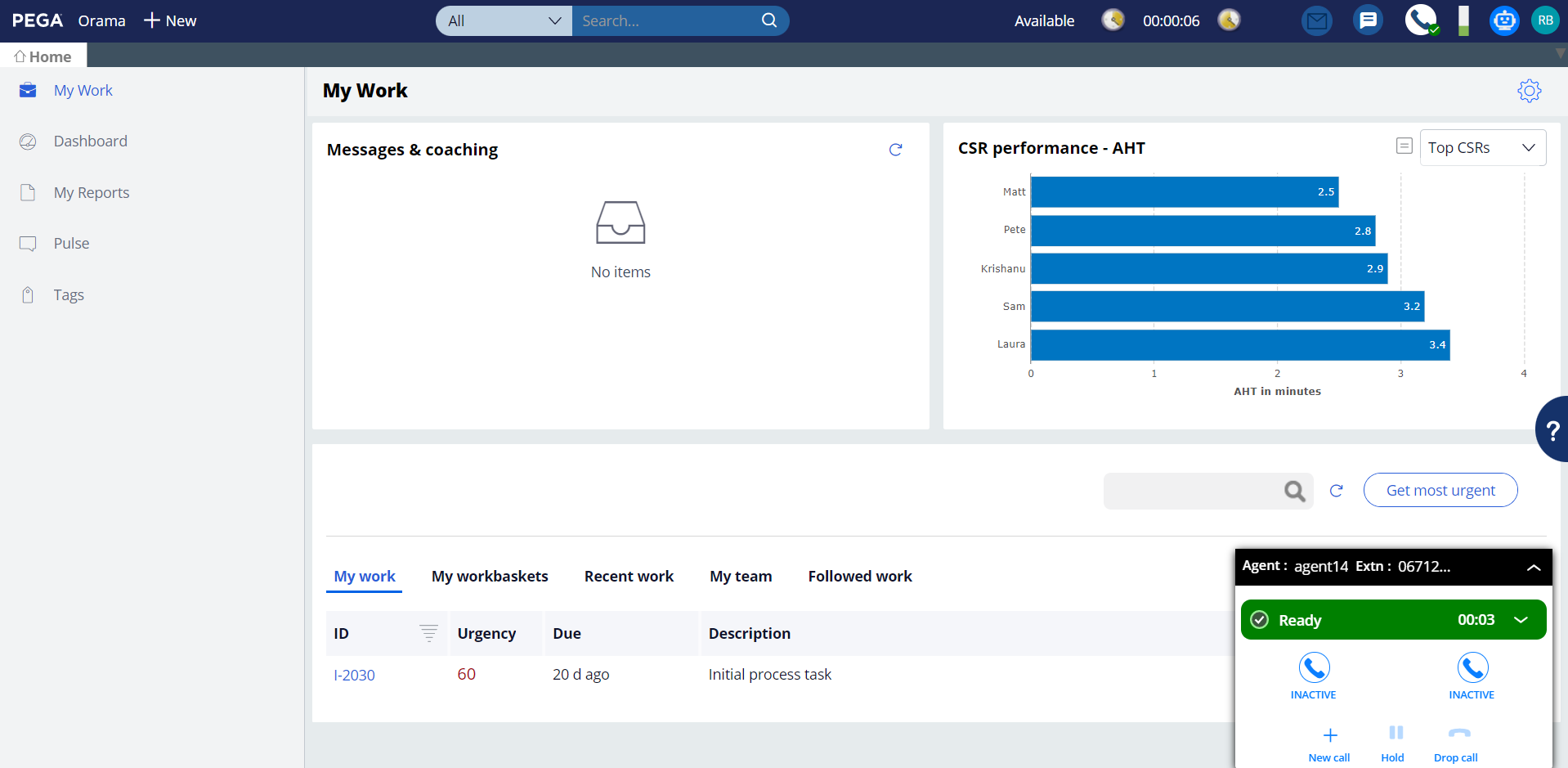Open the All search scope dropdown
Screen dimensions: 1568x768
coord(504,21)
